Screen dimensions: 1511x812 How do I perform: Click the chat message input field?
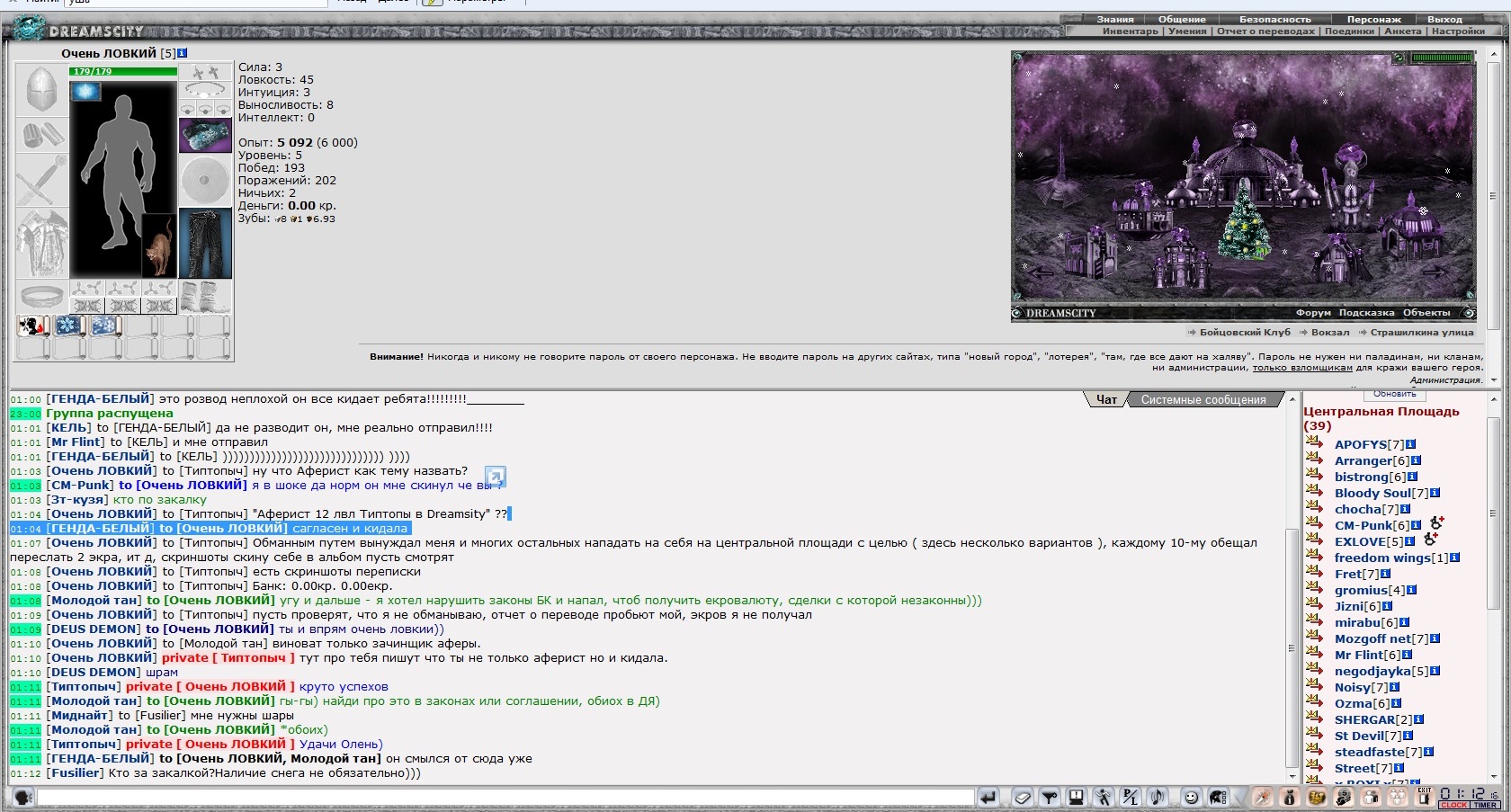pyautogui.click(x=505, y=797)
